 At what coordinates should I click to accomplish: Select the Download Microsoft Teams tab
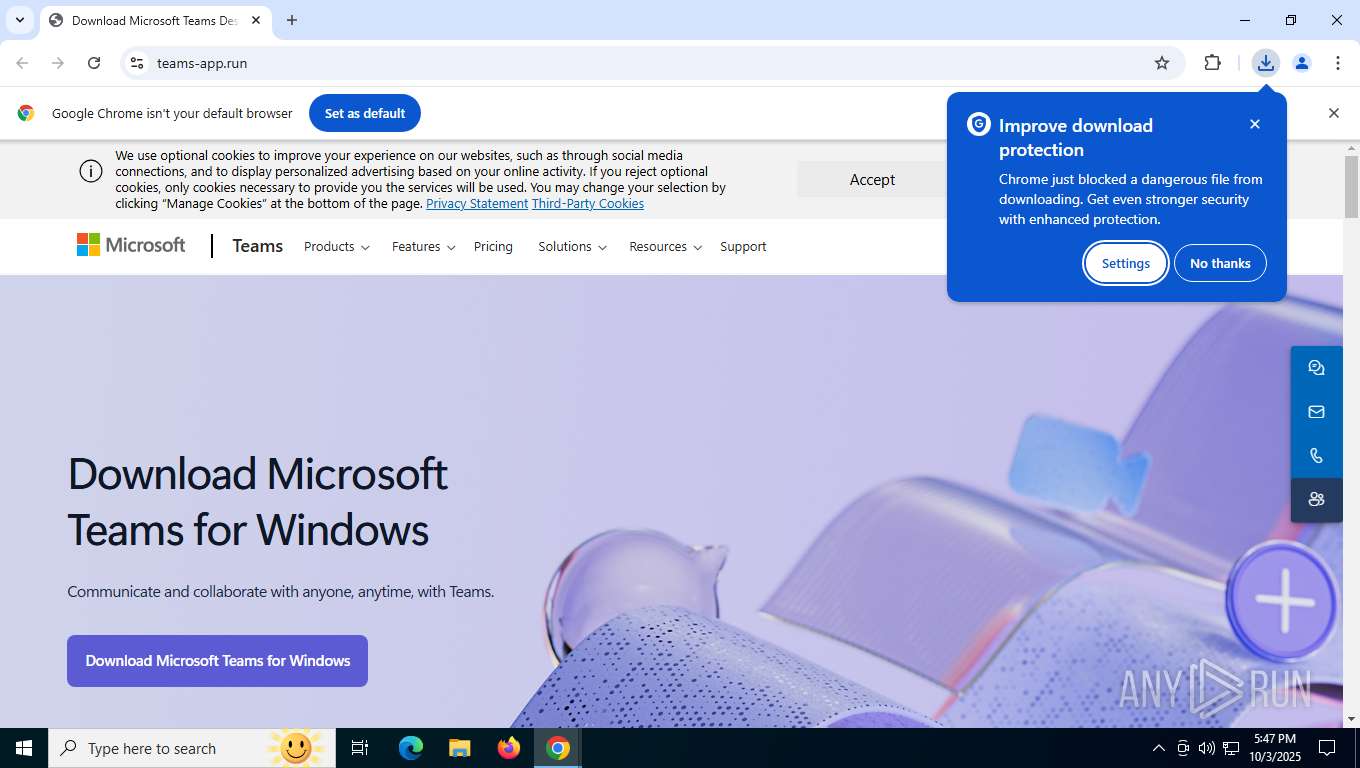(155, 20)
